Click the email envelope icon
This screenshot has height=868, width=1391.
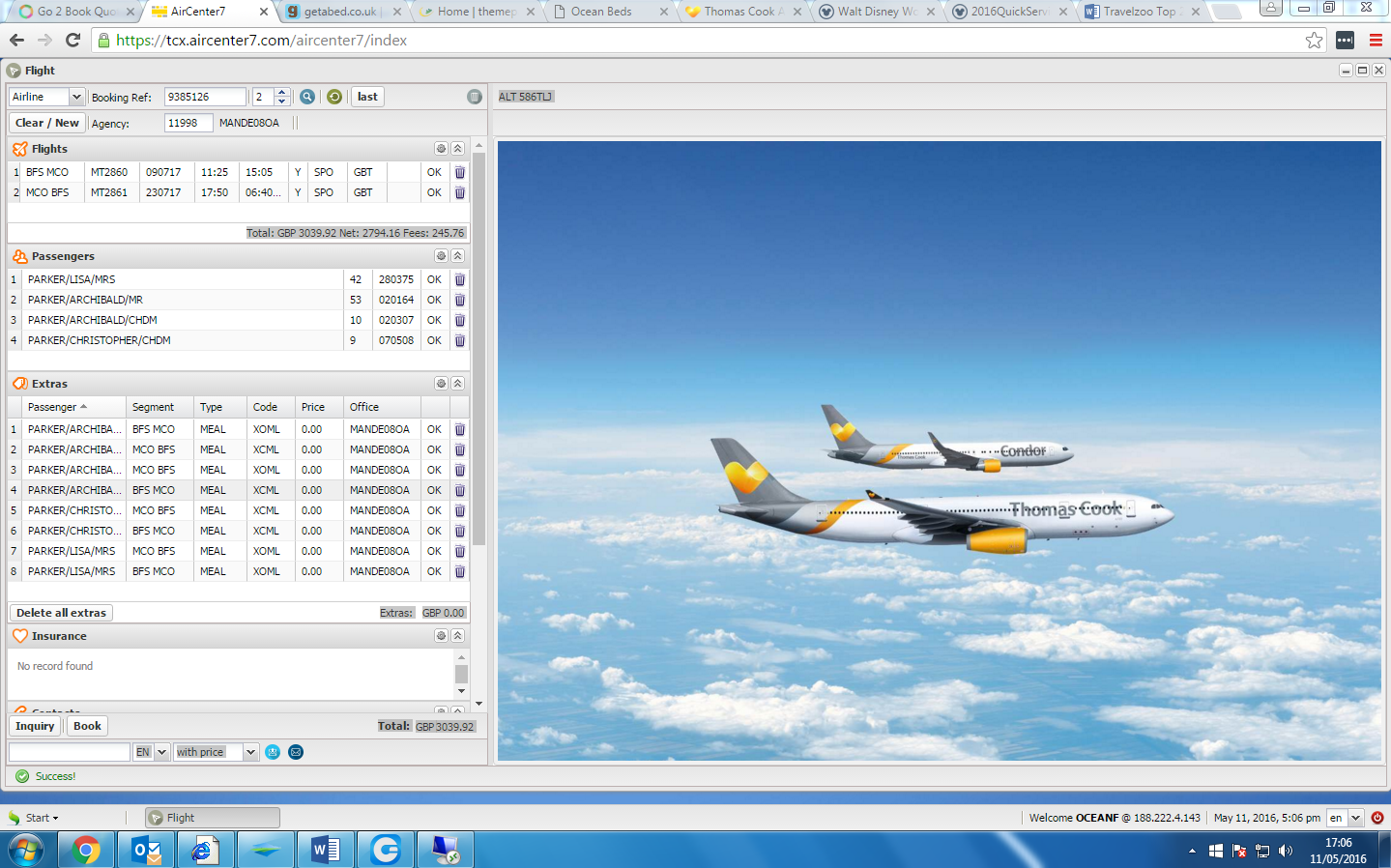(x=296, y=752)
